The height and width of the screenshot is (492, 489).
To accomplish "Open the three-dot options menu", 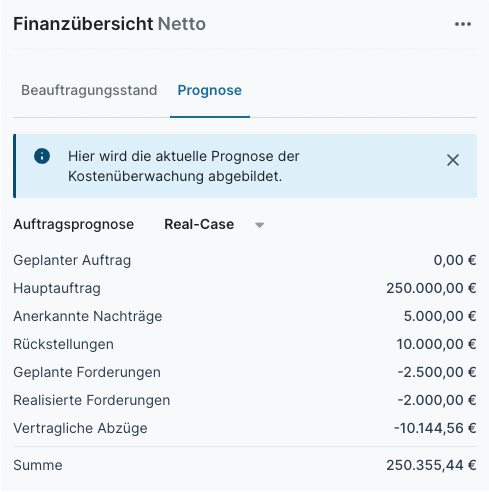I will [x=463, y=24].
